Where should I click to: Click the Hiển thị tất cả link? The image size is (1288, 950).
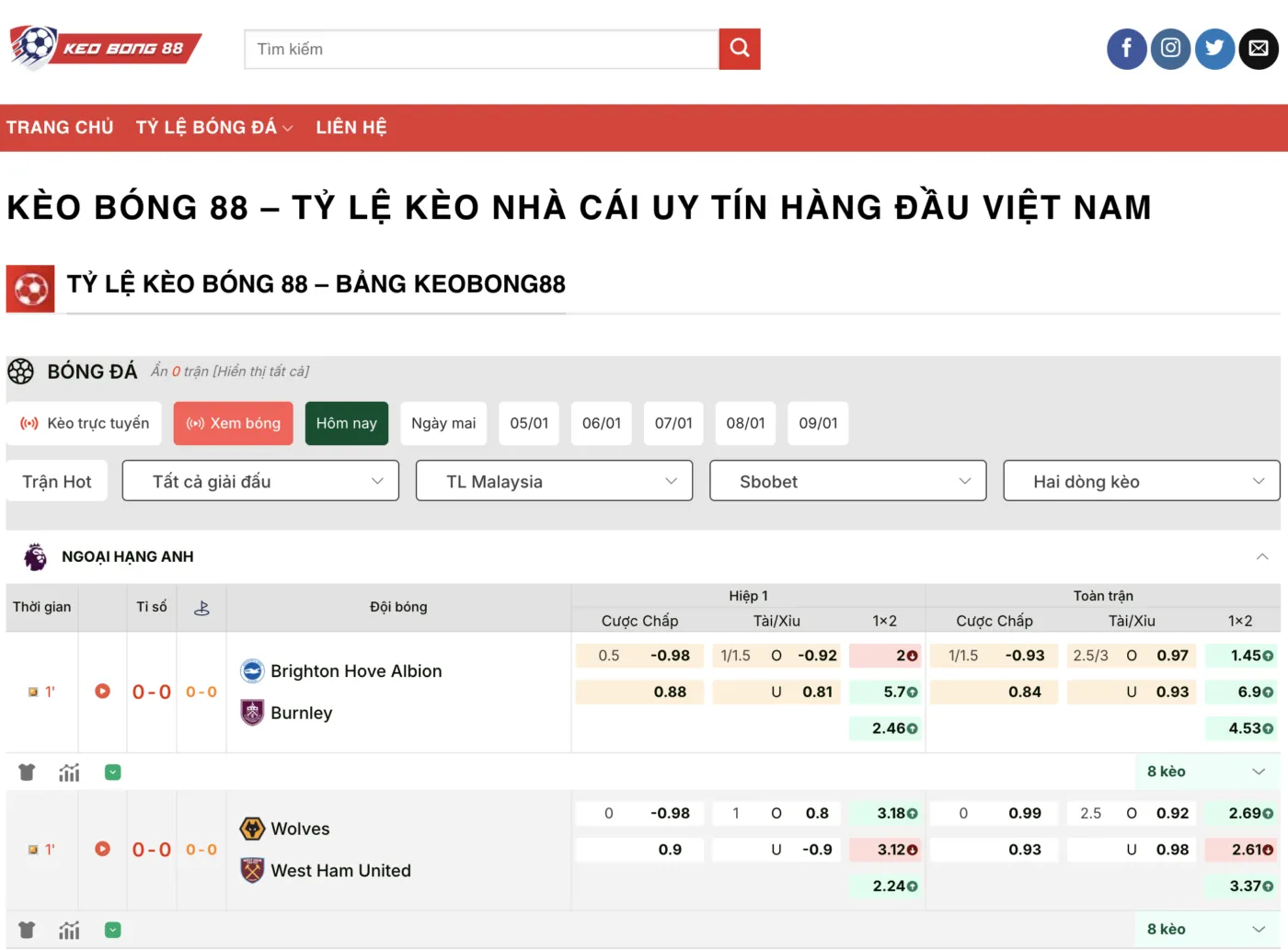(x=261, y=372)
